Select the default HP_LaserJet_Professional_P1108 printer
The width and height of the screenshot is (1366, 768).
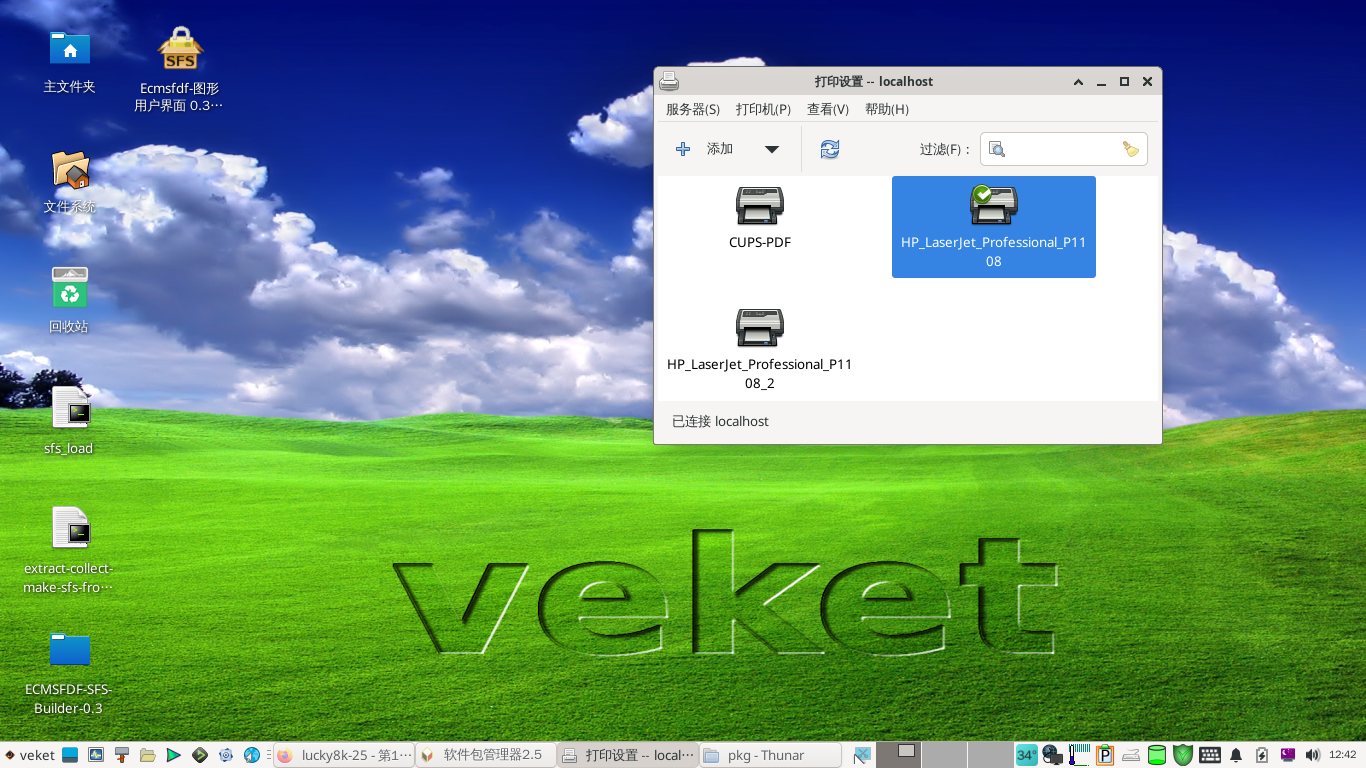click(994, 227)
